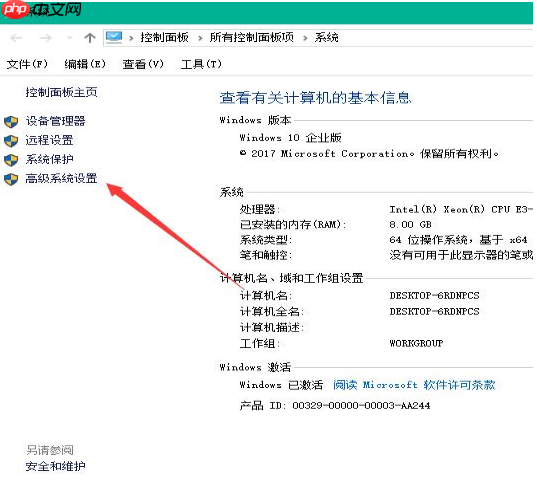Select 笔和触控 value text

click(461, 255)
